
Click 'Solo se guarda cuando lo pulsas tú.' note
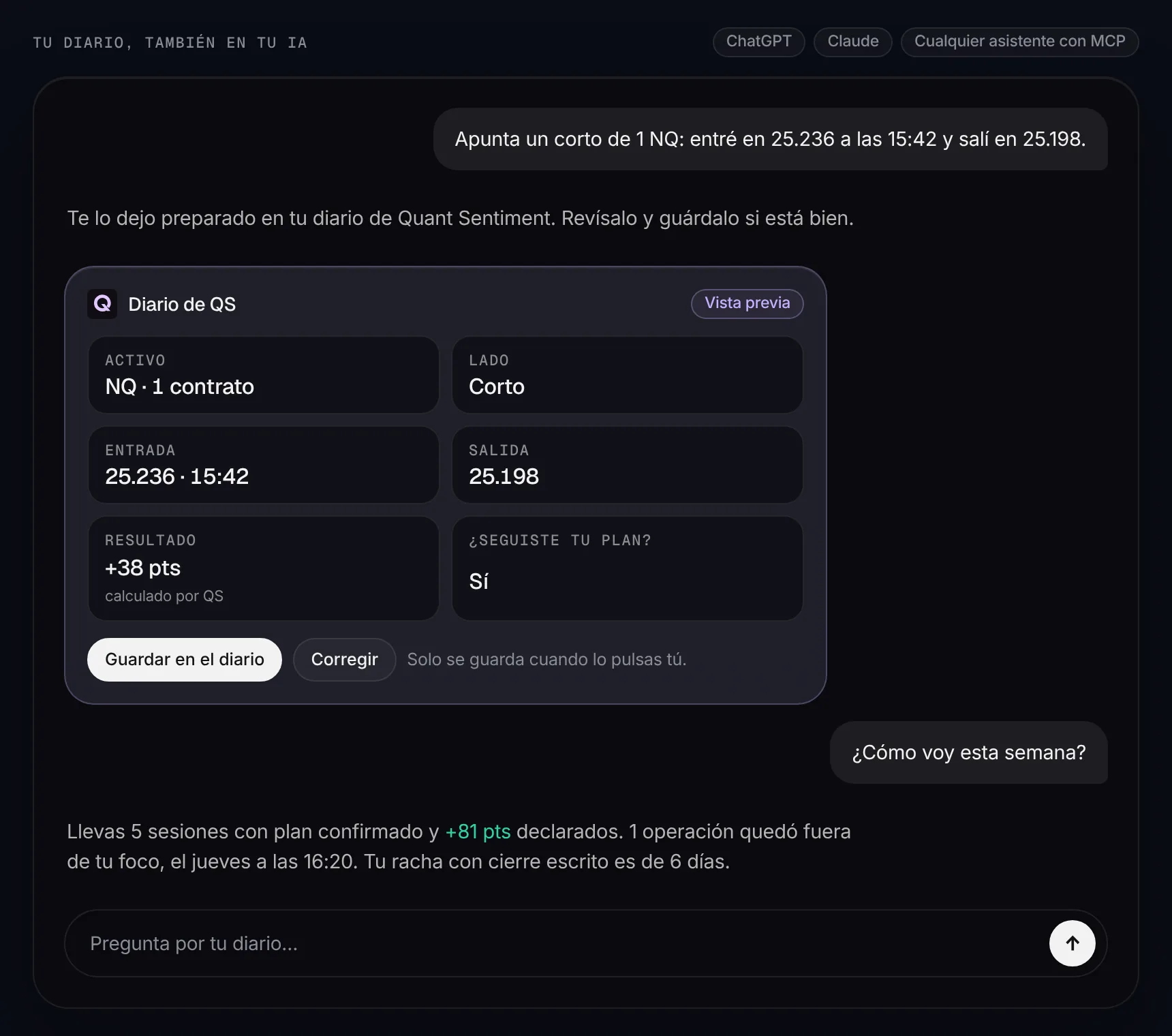pyautogui.click(x=546, y=659)
